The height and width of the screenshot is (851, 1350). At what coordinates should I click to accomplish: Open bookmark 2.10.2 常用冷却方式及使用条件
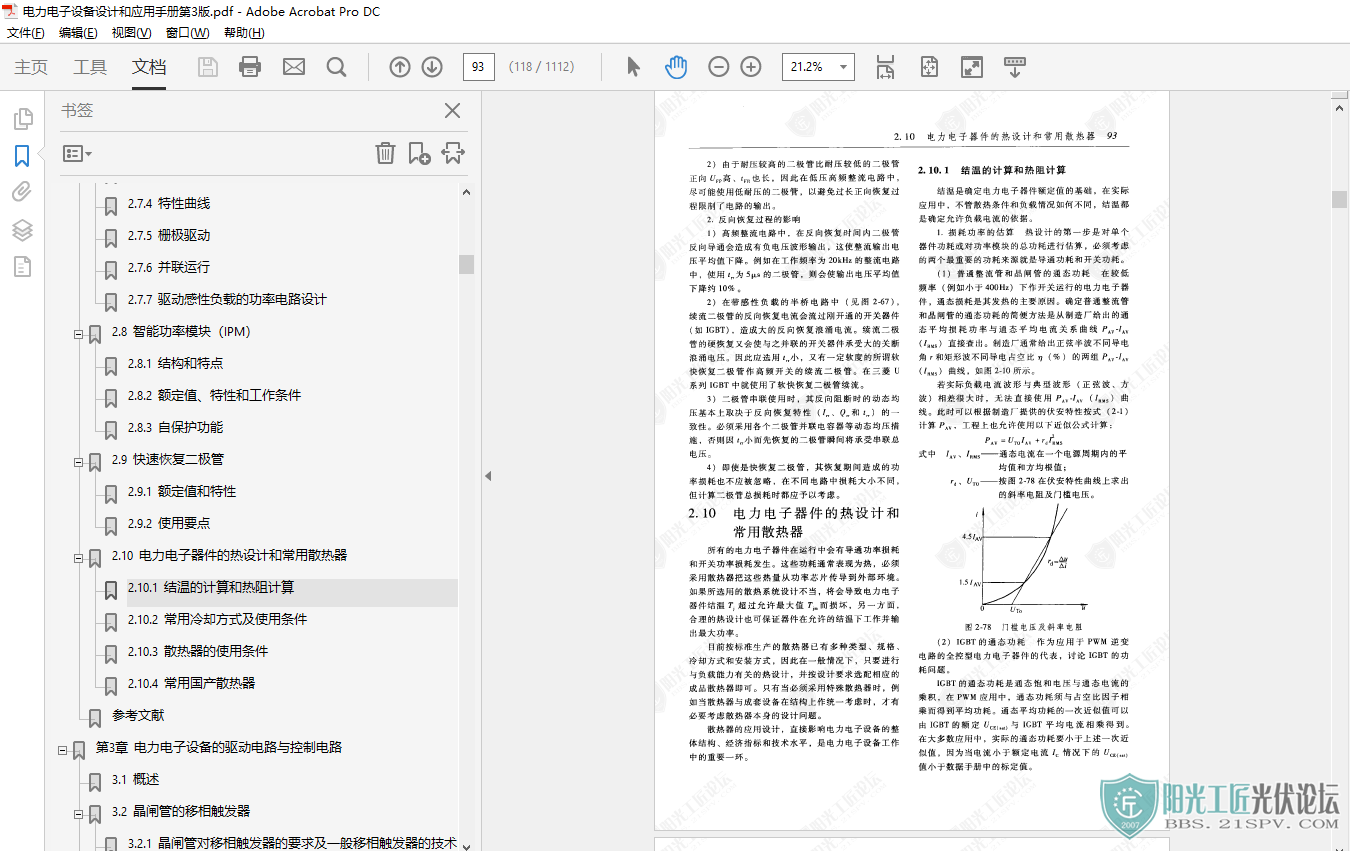click(x=217, y=619)
